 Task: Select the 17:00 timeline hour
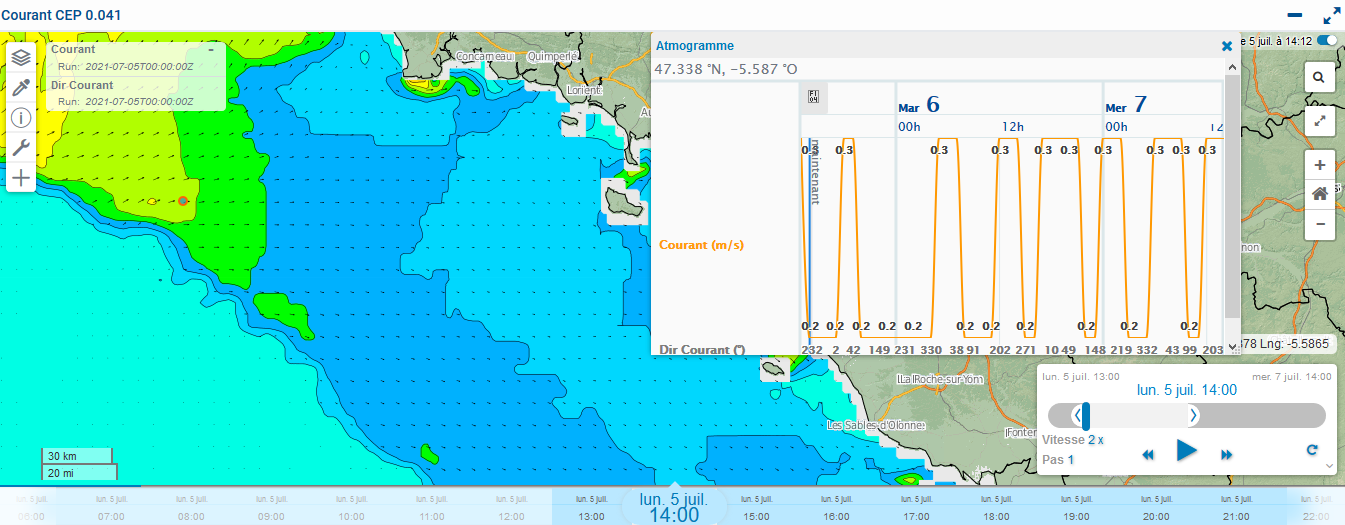tap(916, 509)
